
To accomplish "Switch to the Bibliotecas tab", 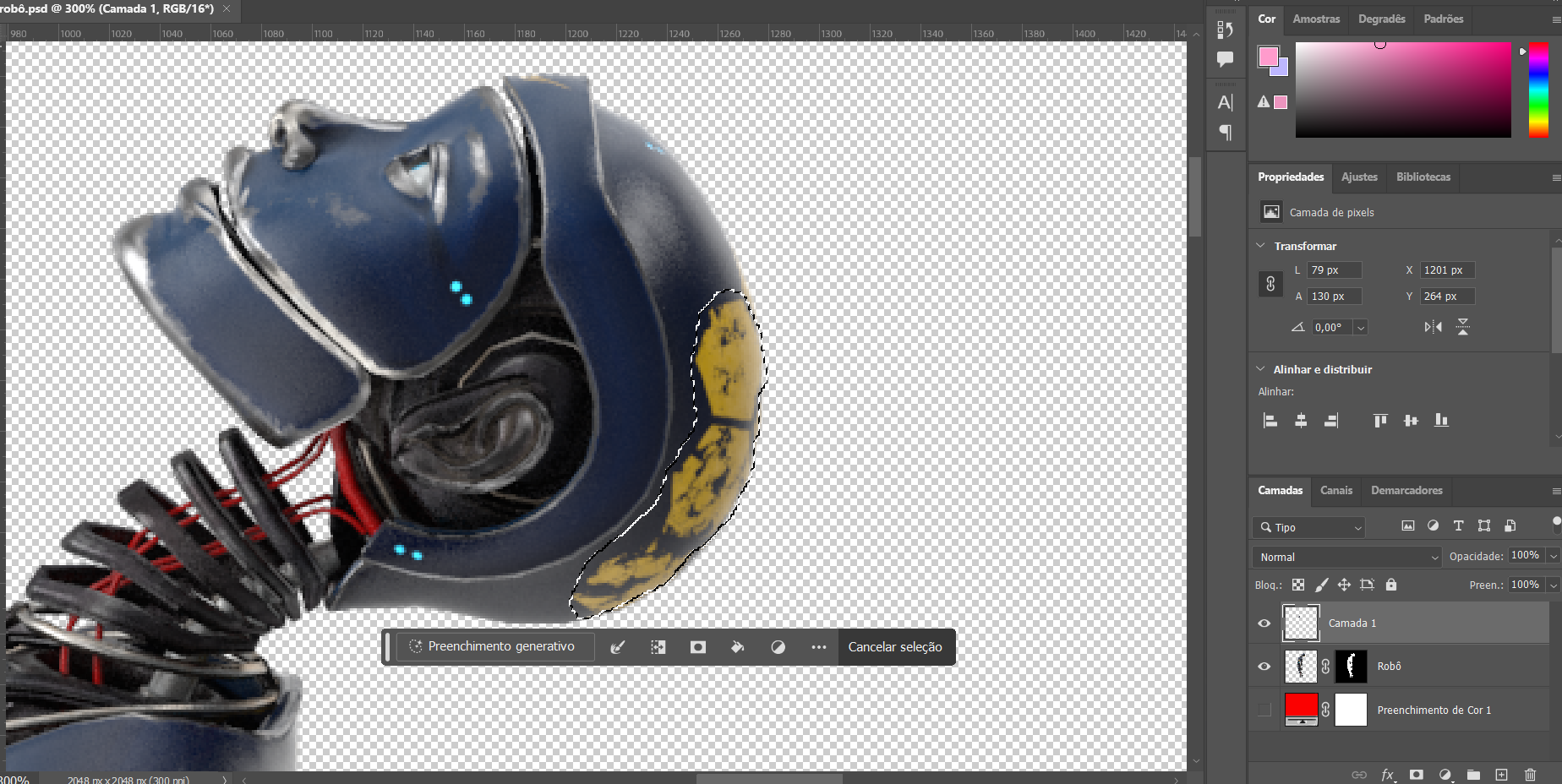I will [x=1423, y=177].
